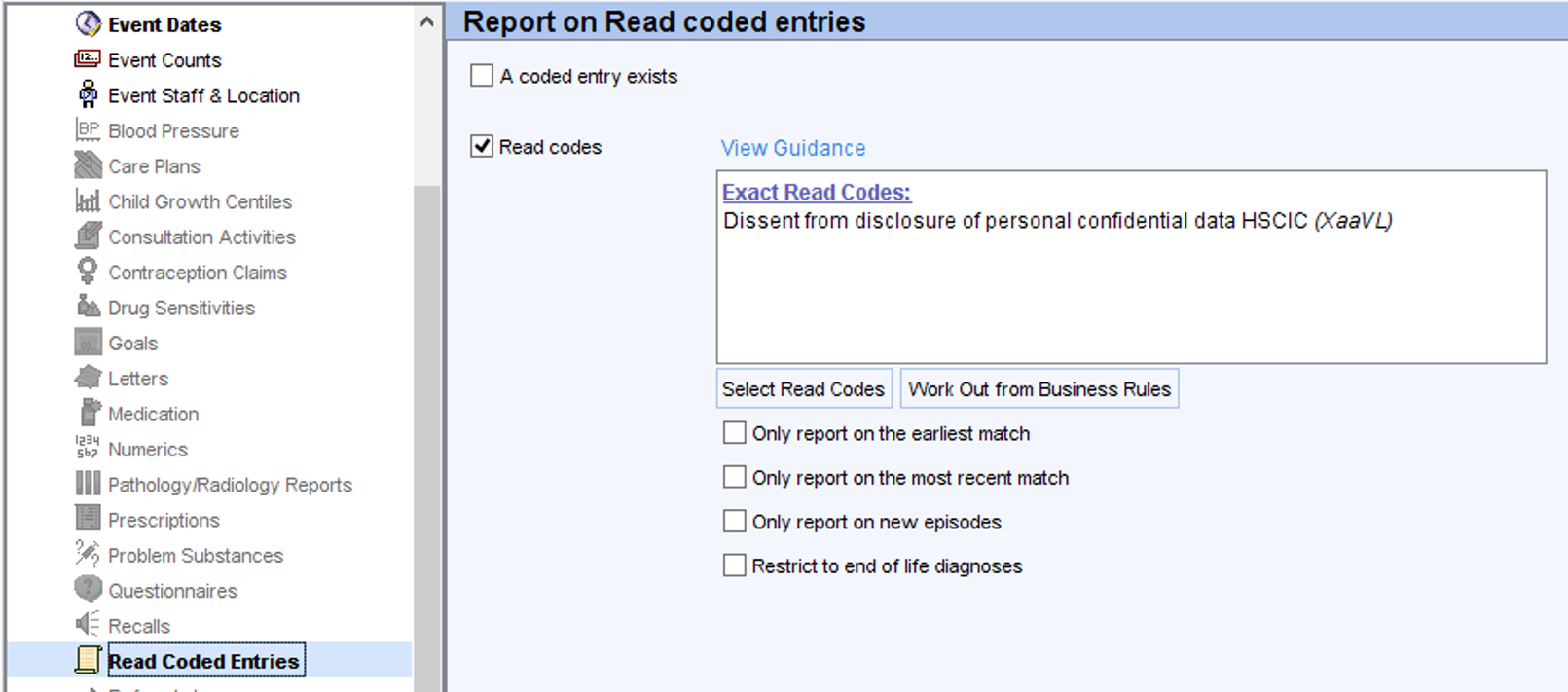This screenshot has width=1568, height=692.
Task: Click the Event Counts icon
Action: (x=88, y=59)
